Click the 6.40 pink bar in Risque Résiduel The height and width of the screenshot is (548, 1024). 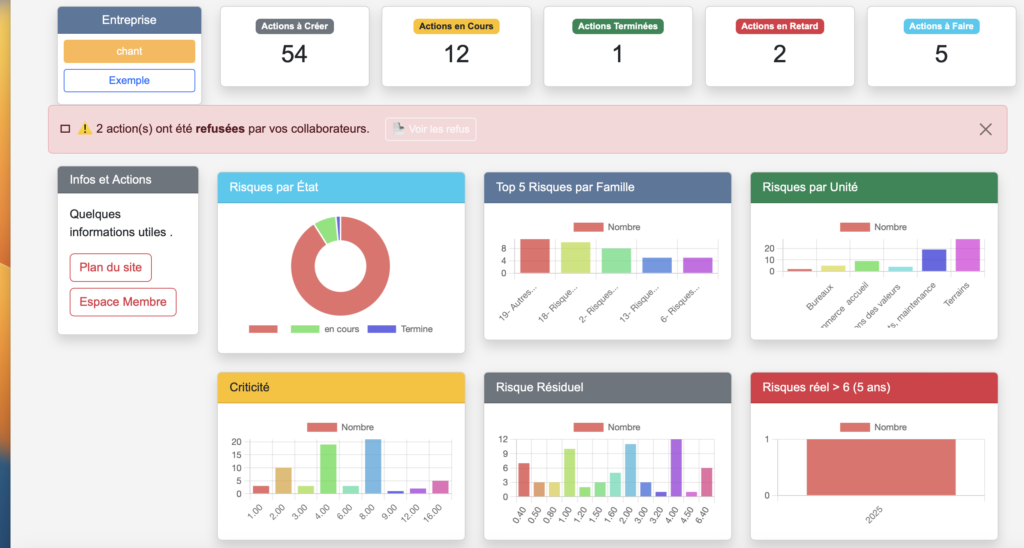[707, 482]
